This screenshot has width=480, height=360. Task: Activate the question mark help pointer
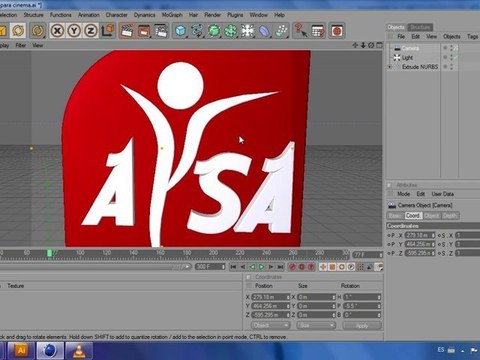tap(301, 31)
